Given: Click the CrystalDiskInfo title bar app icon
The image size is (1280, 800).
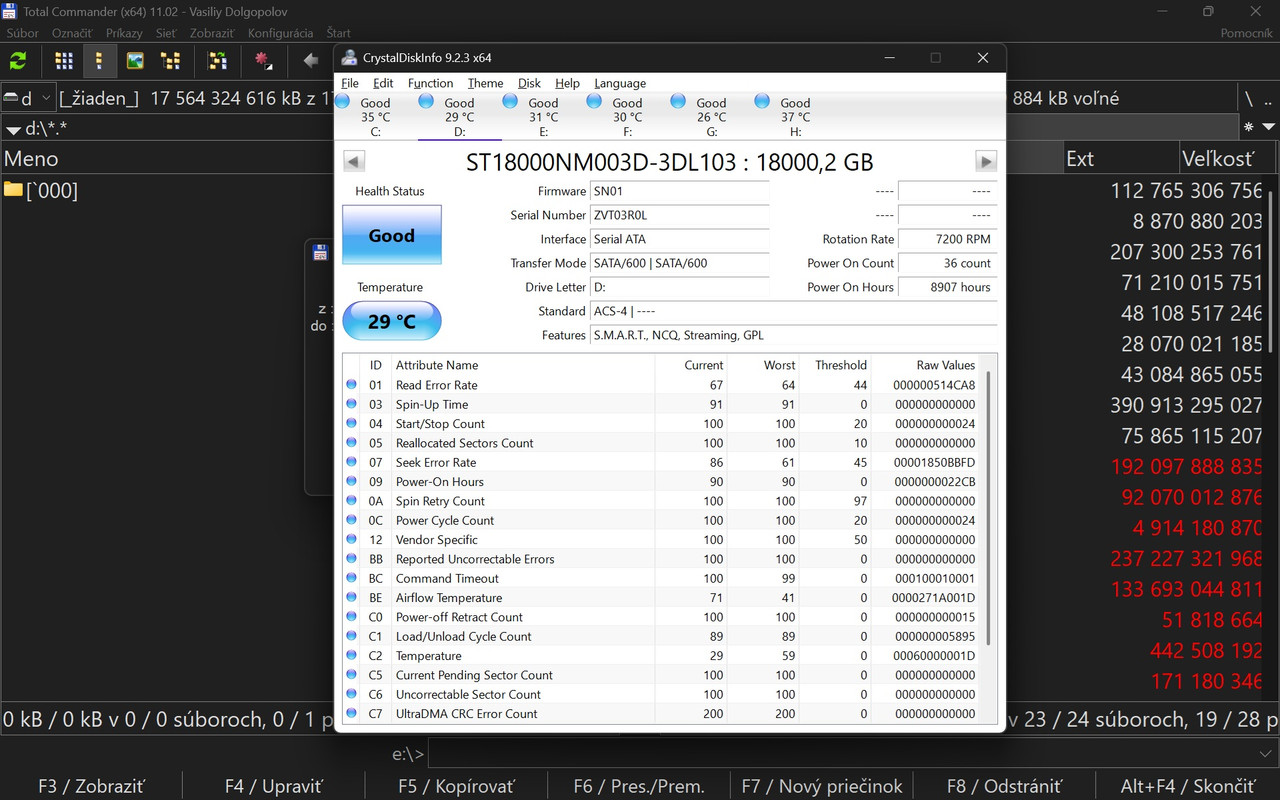Looking at the screenshot, I should [349, 57].
